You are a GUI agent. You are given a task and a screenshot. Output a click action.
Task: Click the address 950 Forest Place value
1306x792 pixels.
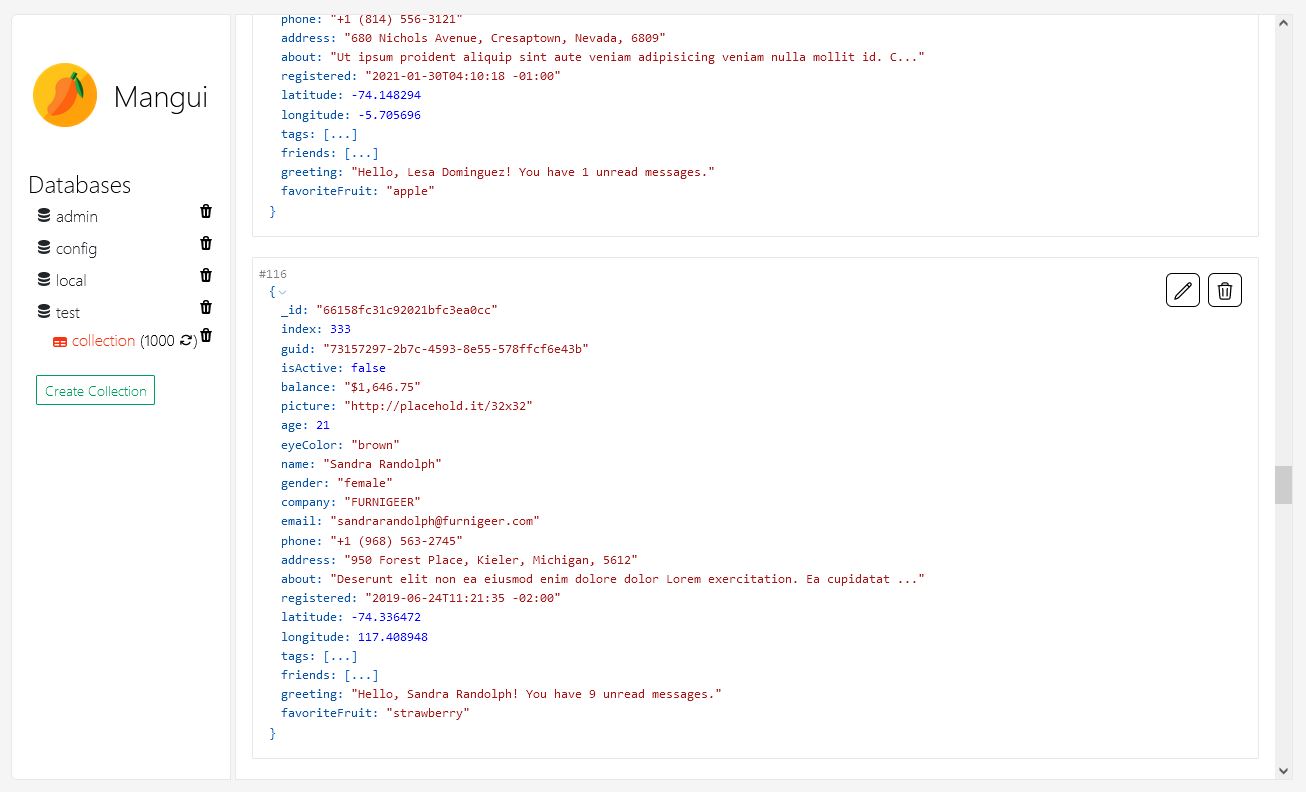coord(491,559)
